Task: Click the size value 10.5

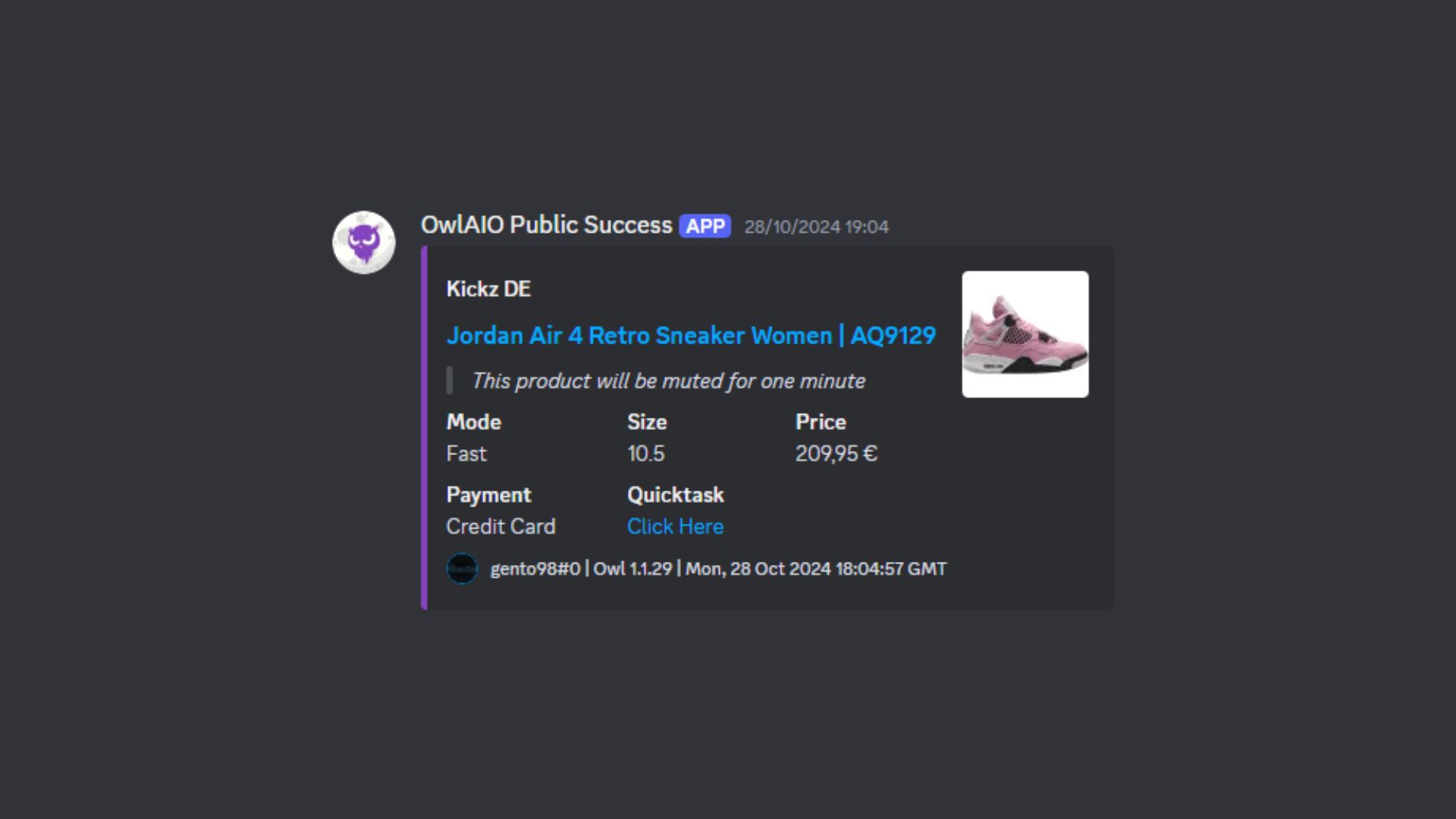Action: click(645, 453)
